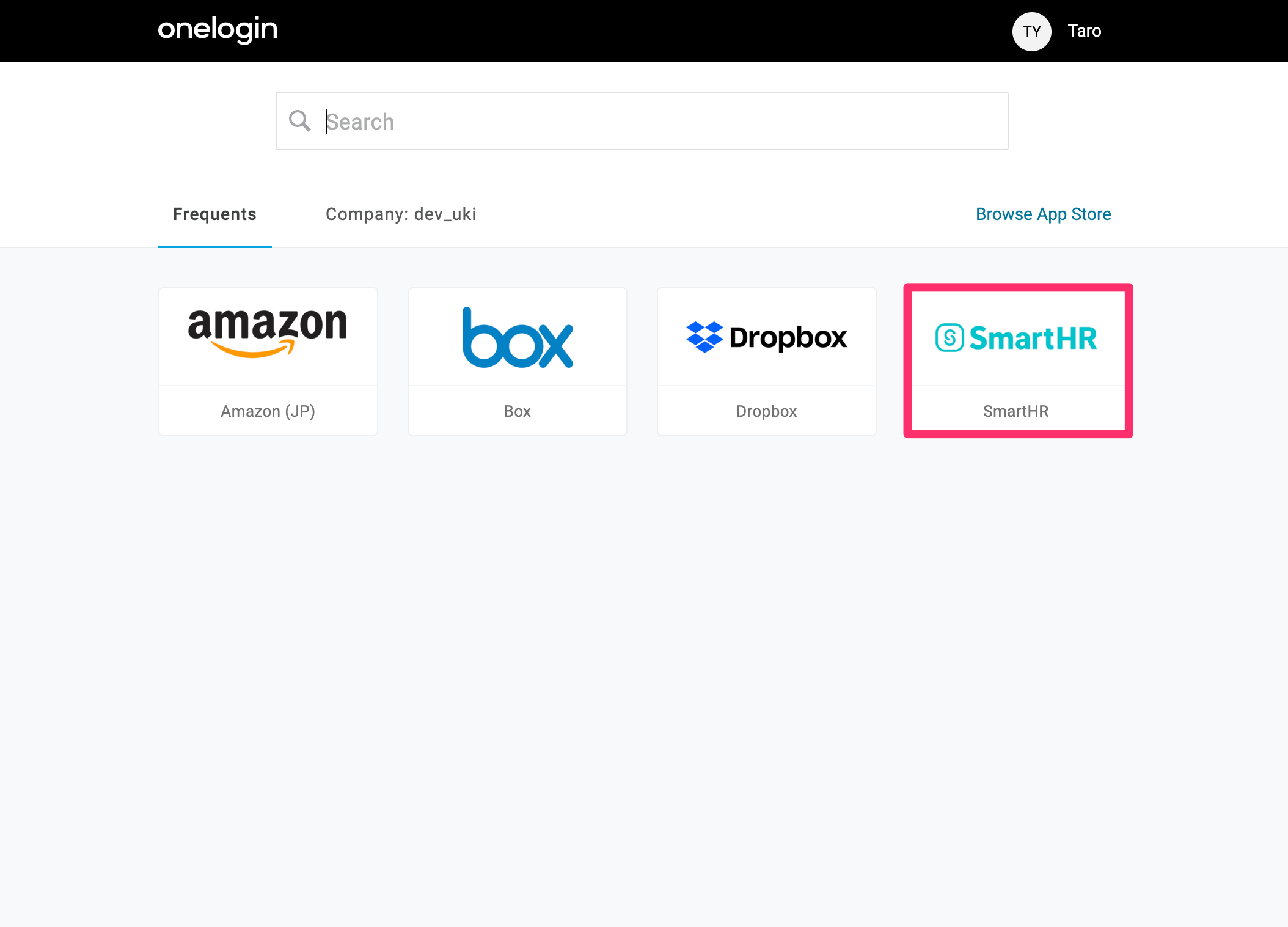Click the SmartHR app label

pos(1016,411)
